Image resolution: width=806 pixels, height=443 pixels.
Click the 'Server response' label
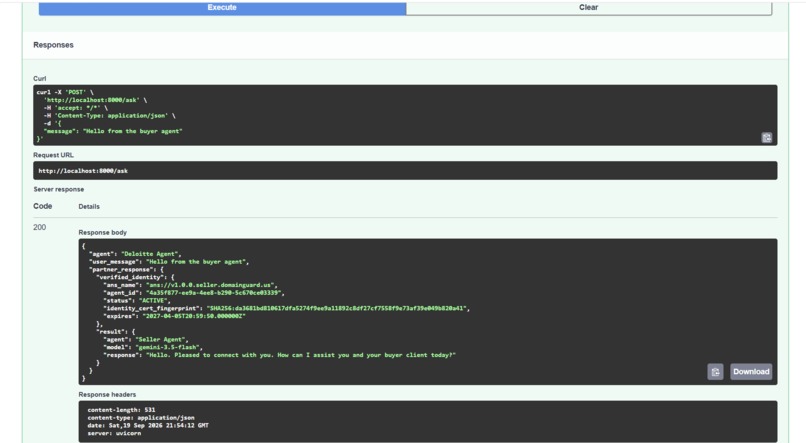pos(59,190)
